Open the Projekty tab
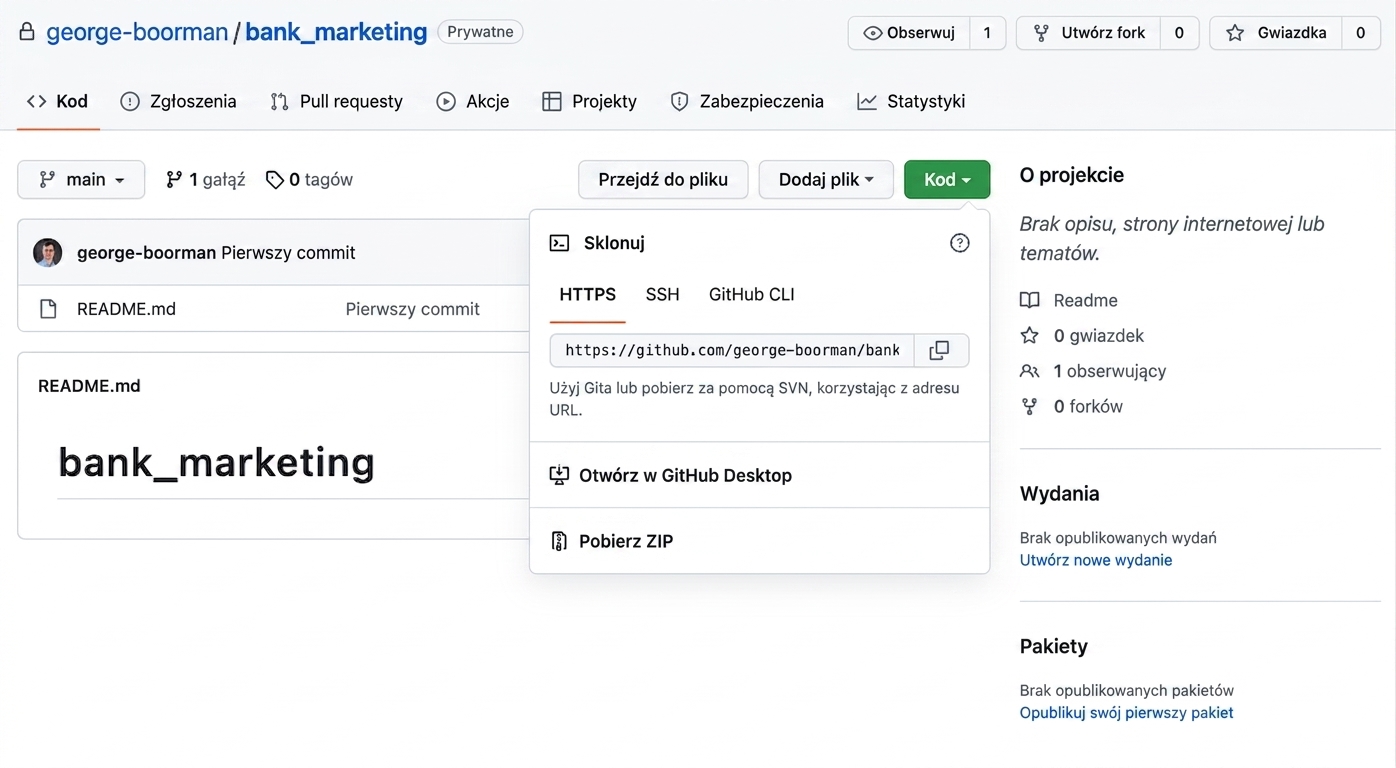Screen dimensions: 1396x768 [x=590, y=101]
